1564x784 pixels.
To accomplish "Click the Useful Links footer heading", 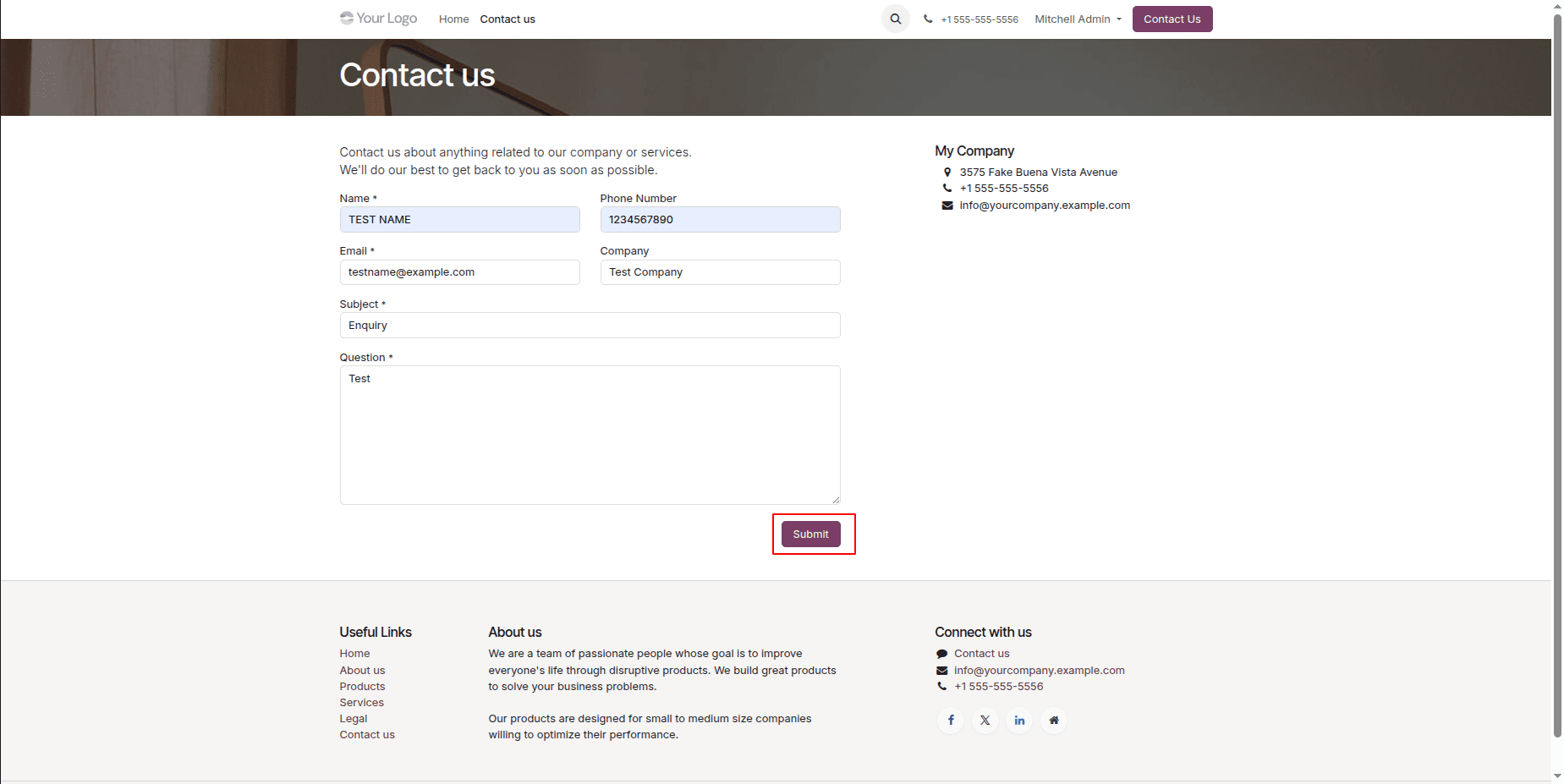I will point(376,633).
